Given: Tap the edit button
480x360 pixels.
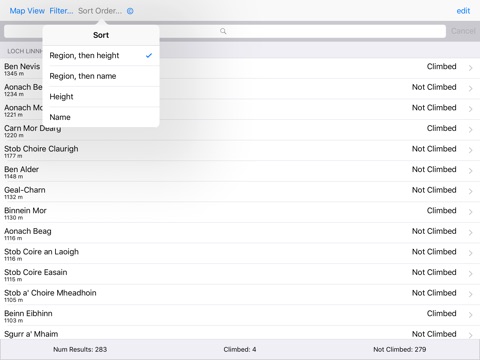Looking at the screenshot, I should pyautogui.click(x=463, y=11).
